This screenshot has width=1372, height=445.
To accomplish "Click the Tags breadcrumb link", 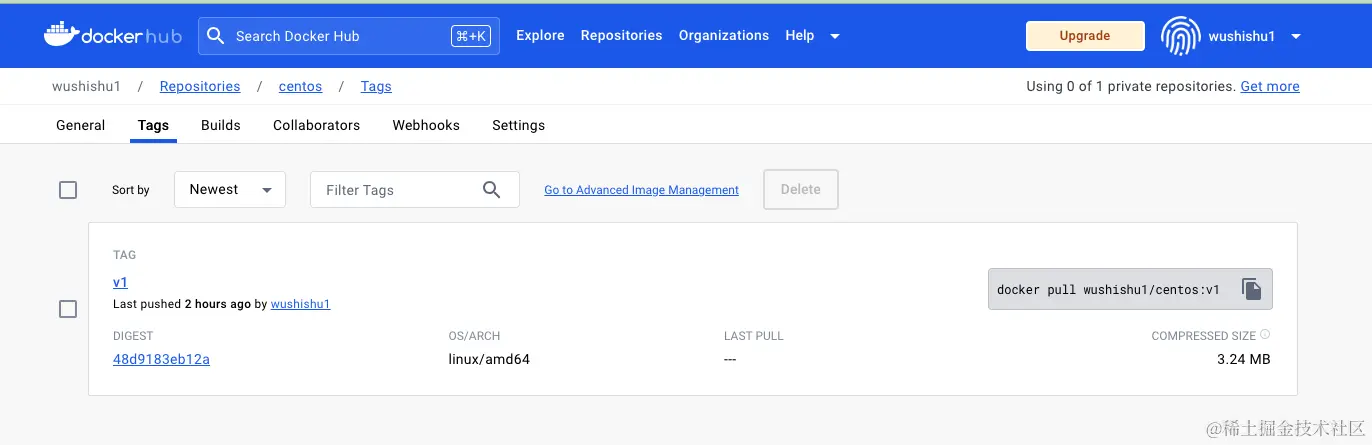I will click(x=376, y=86).
